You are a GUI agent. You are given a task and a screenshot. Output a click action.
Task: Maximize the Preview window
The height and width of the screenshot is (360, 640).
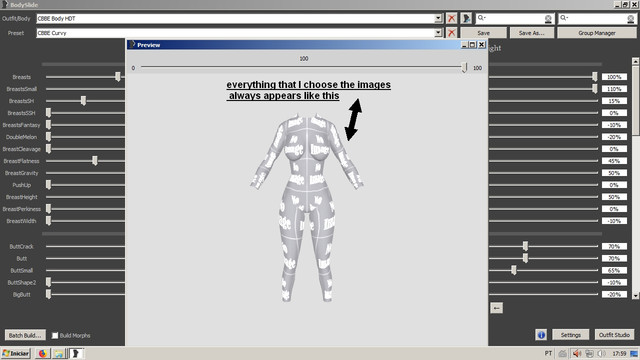(x=473, y=45)
